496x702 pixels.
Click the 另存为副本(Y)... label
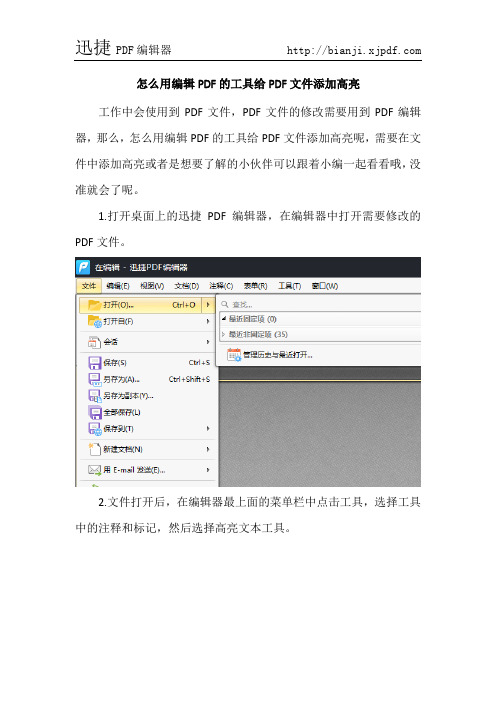pos(128,396)
